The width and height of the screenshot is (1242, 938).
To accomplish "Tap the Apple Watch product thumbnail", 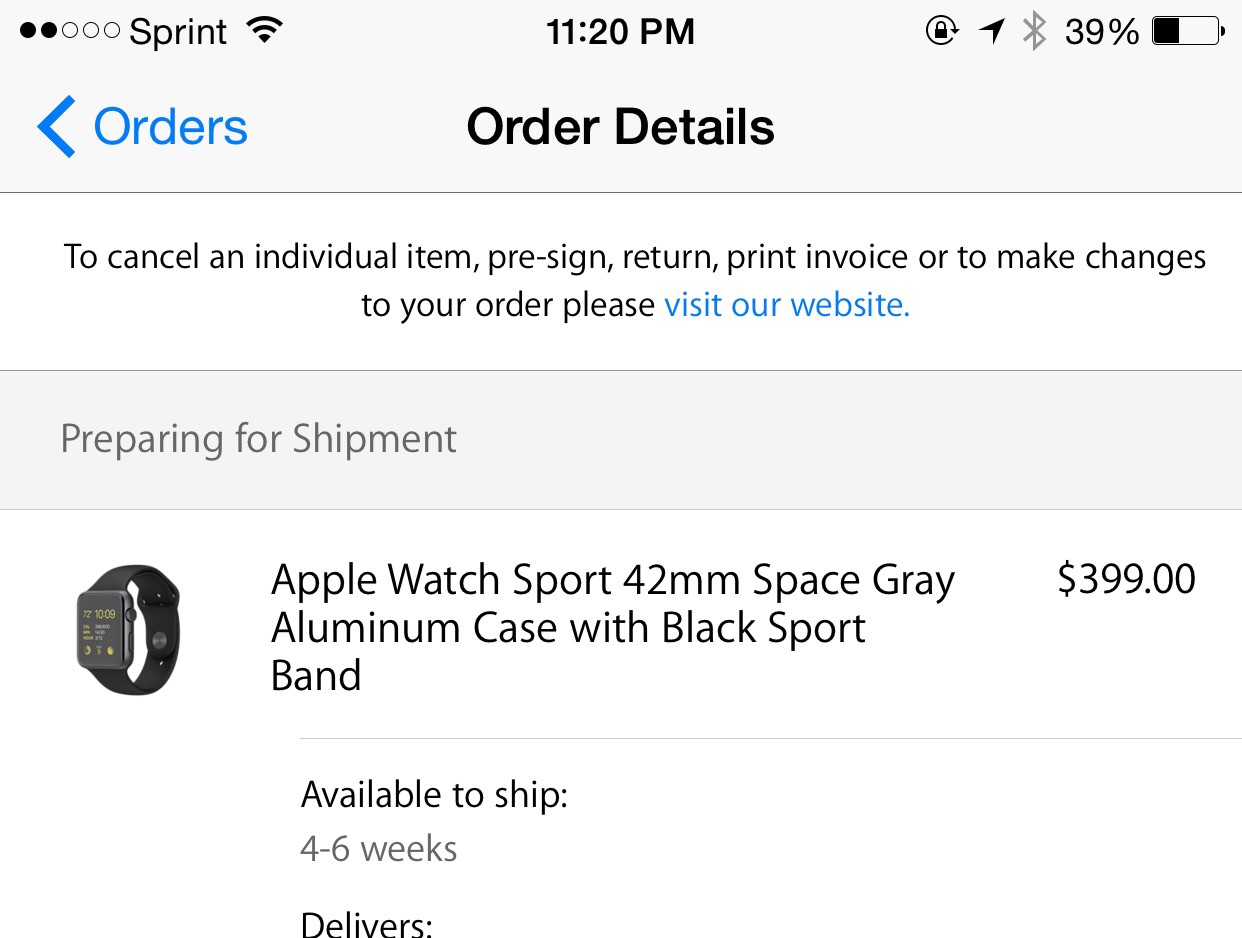I will [129, 629].
